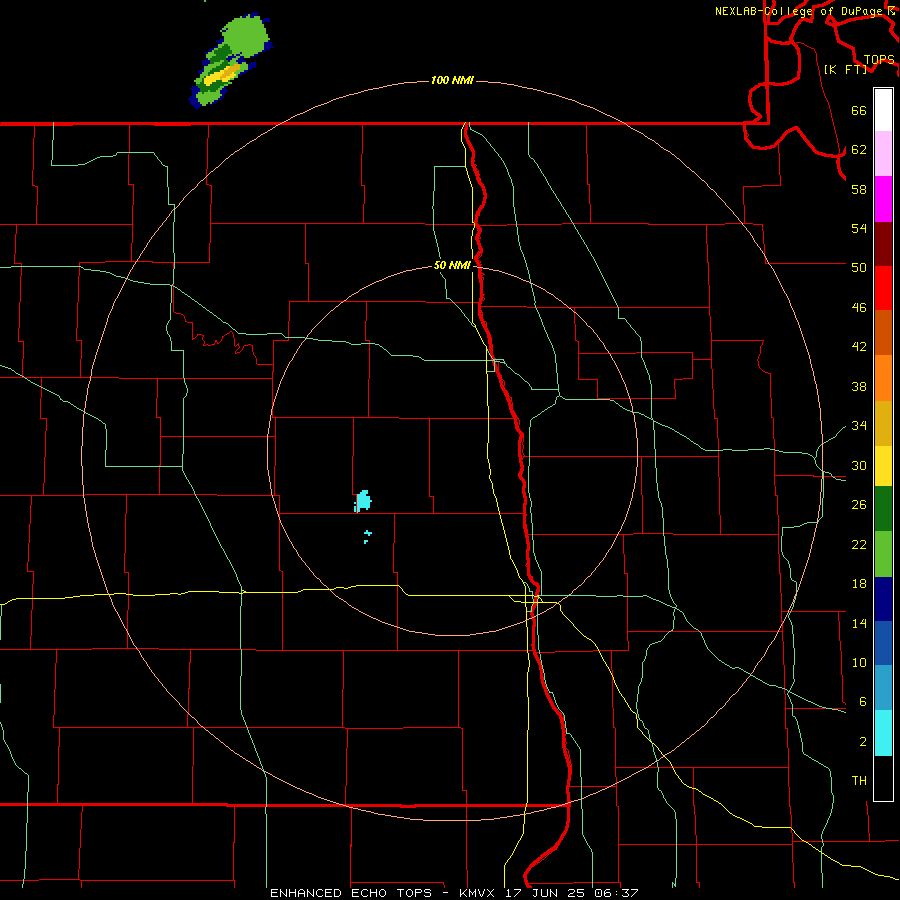Click the magenta 58 kft legend swatch
The height and width of the screenshot is (900, 900).
(x=883, y=199)
